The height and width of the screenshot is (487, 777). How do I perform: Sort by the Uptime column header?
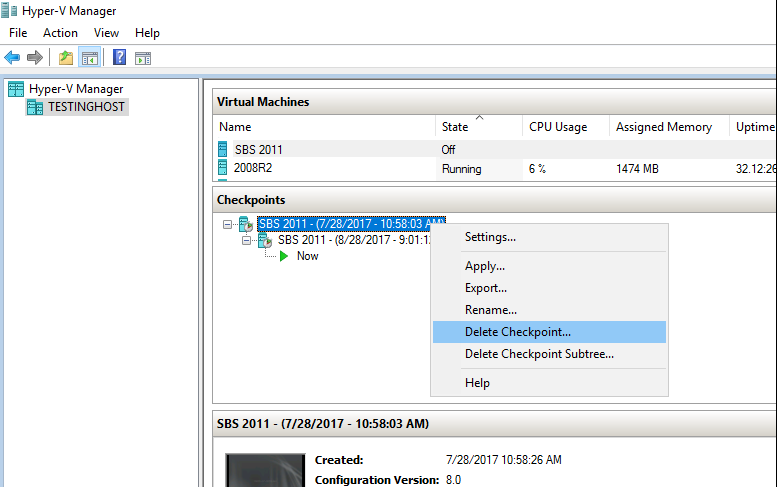[753, 127]
